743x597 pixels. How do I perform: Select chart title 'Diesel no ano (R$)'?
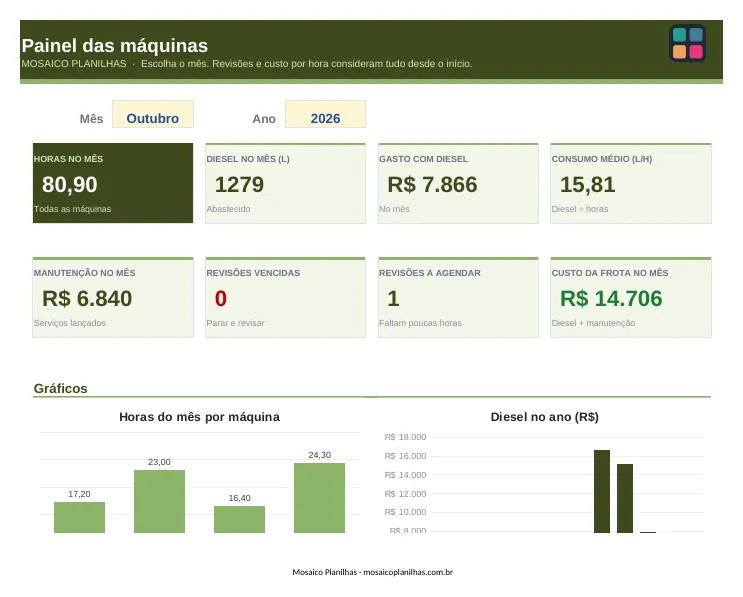544,417
